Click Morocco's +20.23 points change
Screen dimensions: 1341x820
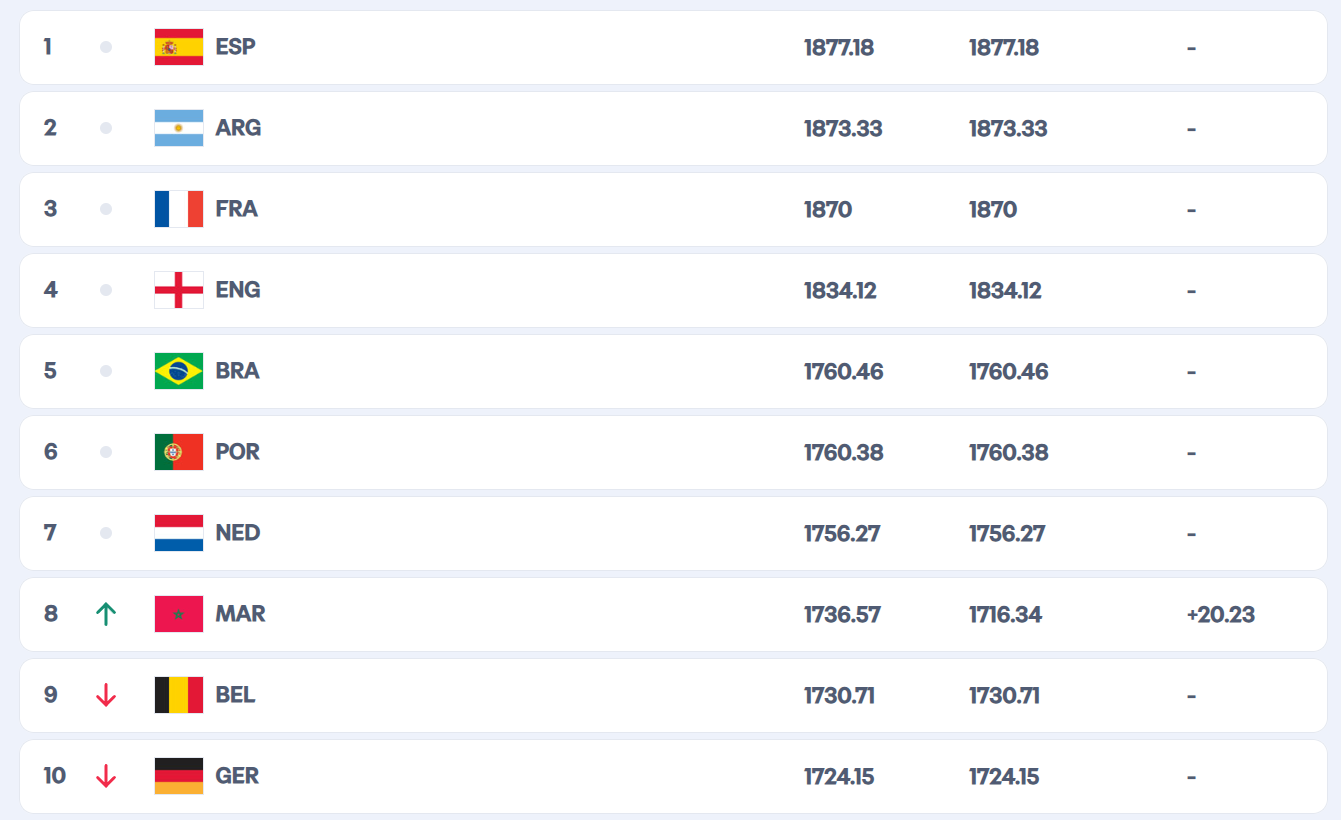[1220, 614]
